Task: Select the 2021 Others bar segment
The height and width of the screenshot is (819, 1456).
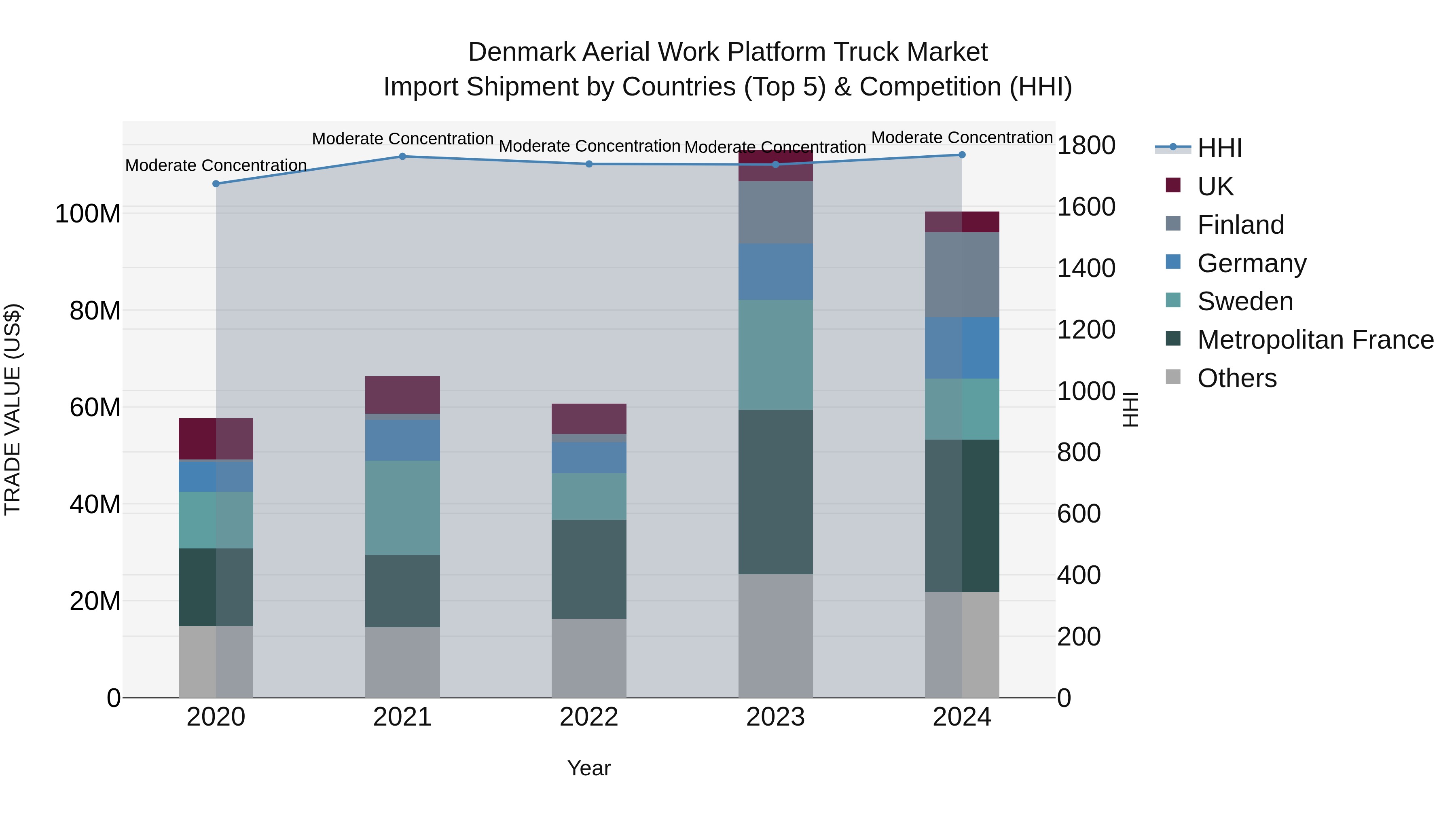Action: click(402, 662)
